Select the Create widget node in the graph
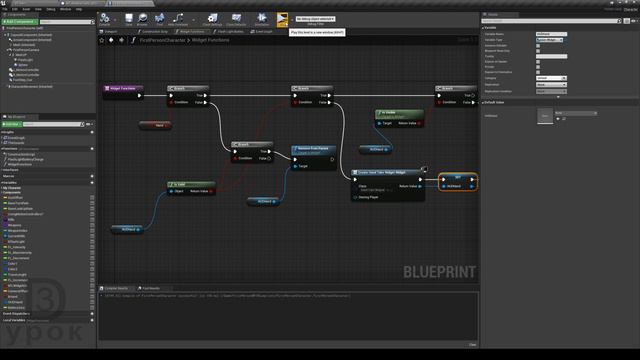 click(x=388, y=185)
